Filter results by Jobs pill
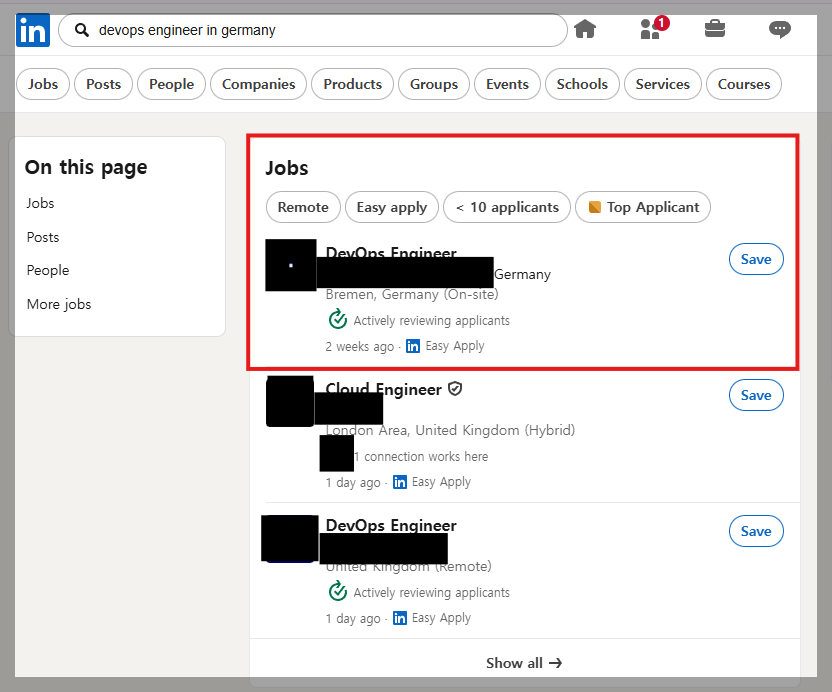The image size is (832, 692). [43, 84]
